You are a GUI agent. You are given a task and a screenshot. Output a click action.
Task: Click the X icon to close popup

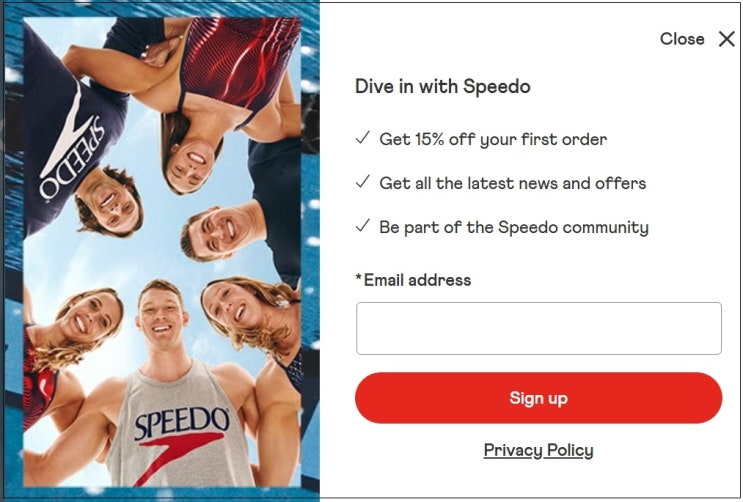pos(726,39)
